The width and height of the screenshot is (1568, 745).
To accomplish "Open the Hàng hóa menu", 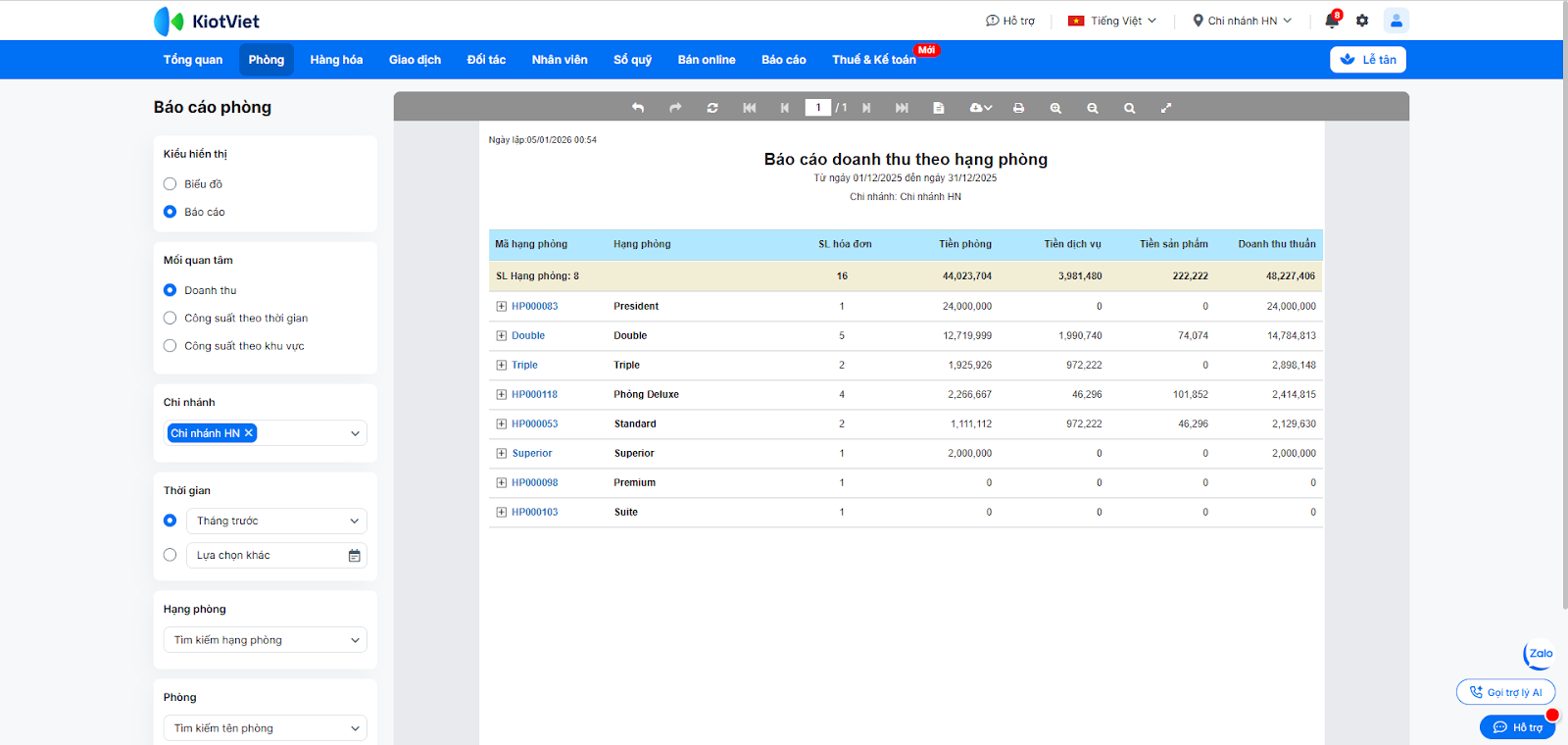I will coord(336,60).
